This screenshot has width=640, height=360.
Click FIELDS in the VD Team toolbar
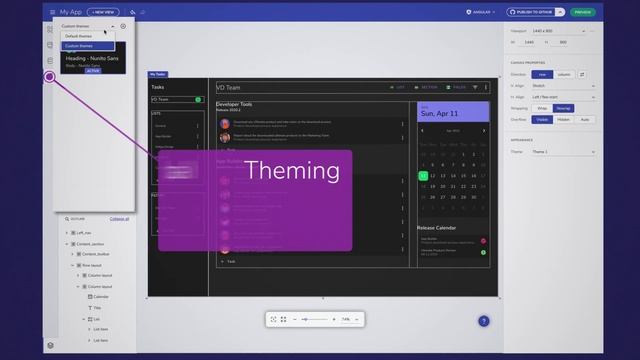[456, 87]
